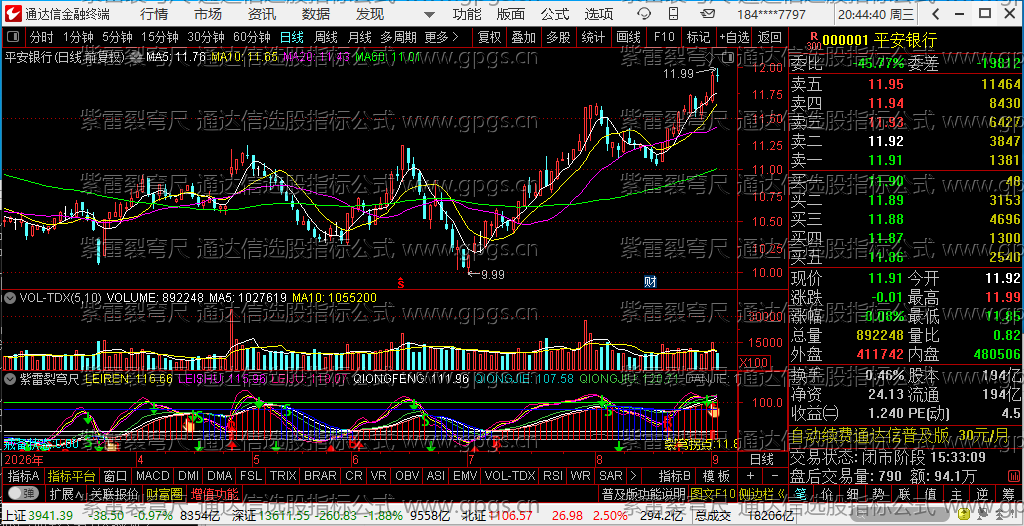Viewport: 1024px width, 526px height.
Task: Click the round settings icon beside 紫雷裂穹尺
Action: pos(9,378)
